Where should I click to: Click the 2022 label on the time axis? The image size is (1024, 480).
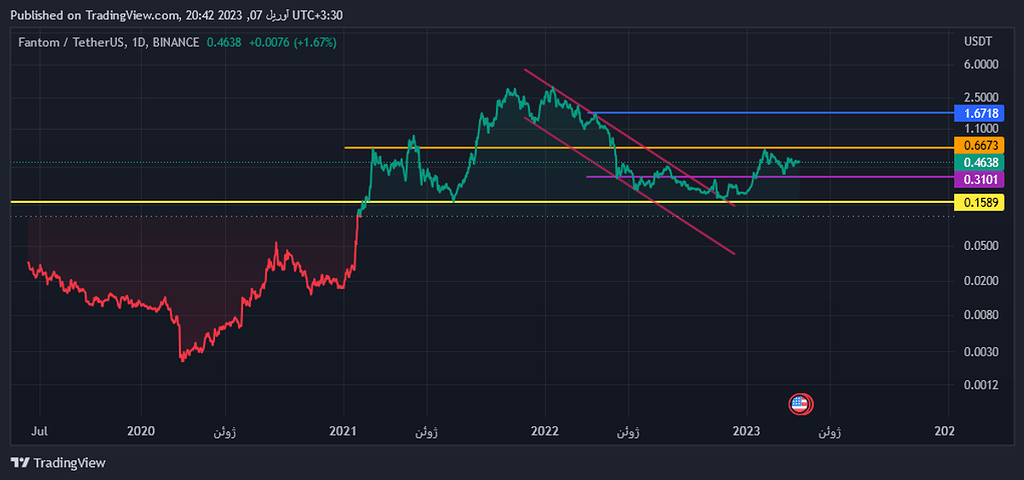click(x=544, y=431)
